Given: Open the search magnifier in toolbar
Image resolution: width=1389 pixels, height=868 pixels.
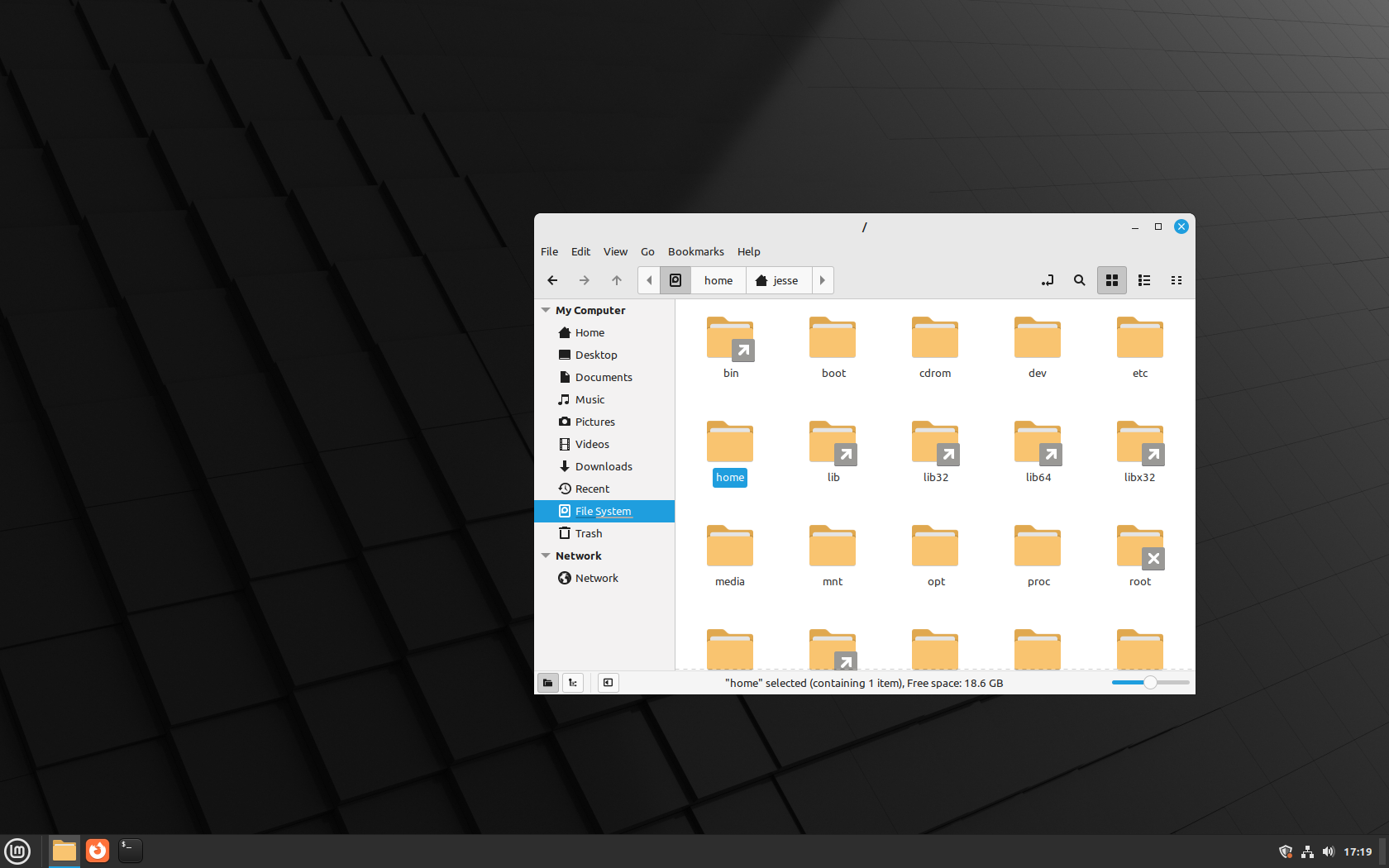Looking at the screenshot, I should [x=1080, y=280].
